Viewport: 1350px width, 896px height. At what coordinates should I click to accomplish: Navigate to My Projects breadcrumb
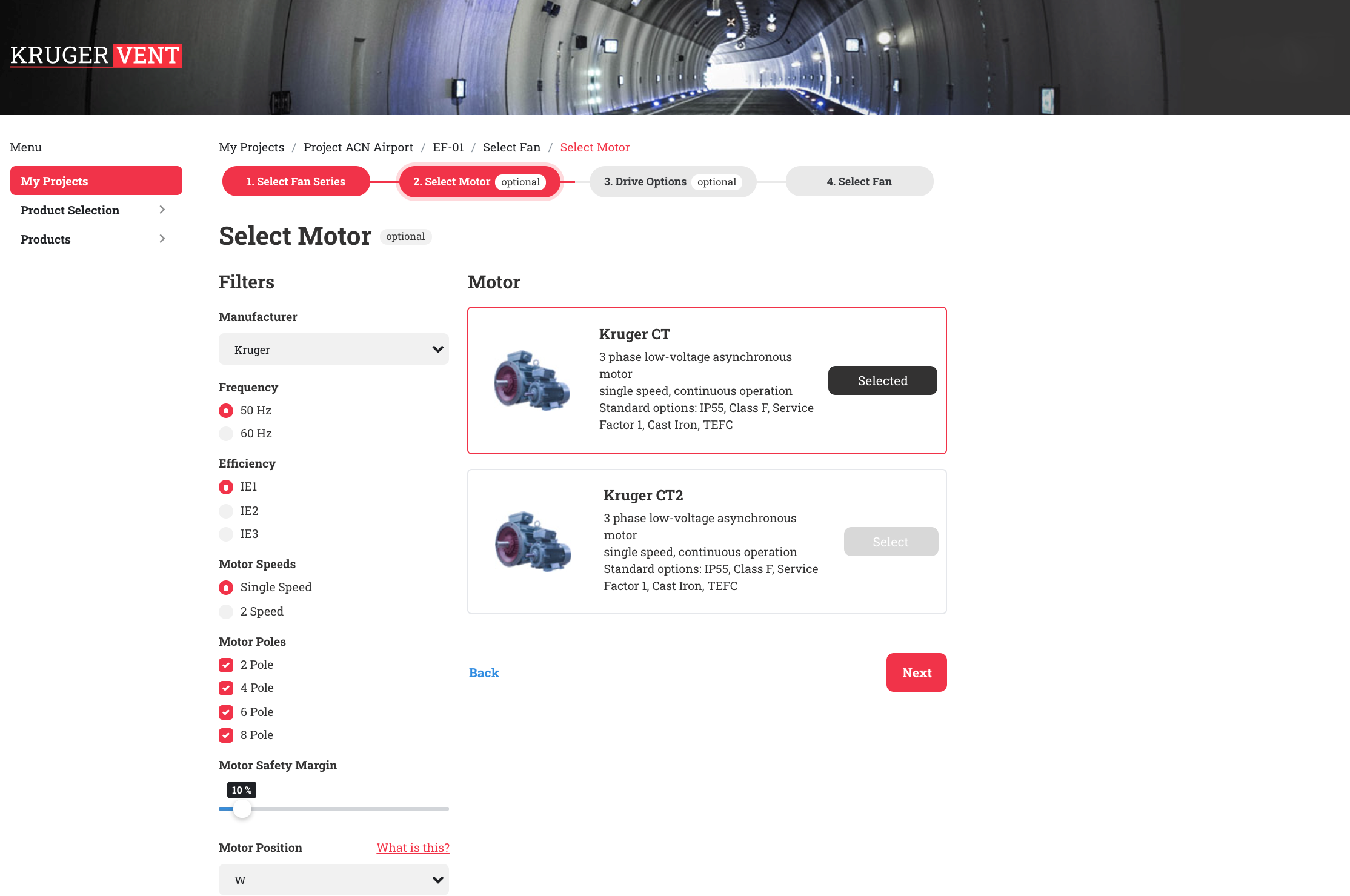251,147
